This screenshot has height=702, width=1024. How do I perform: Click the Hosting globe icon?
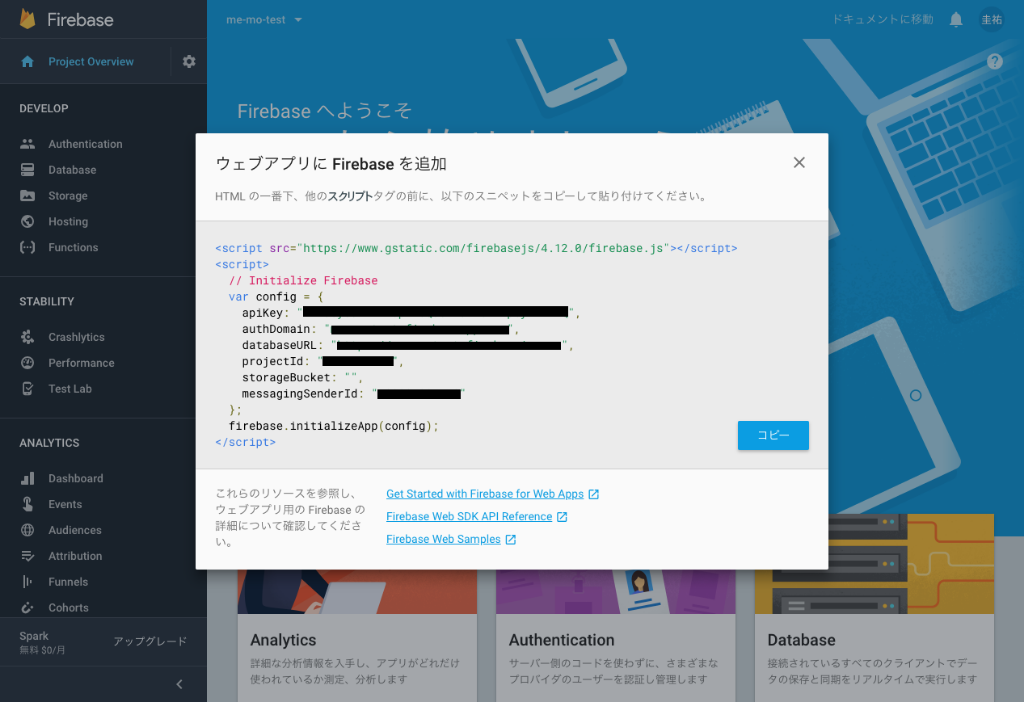(27, 221)
